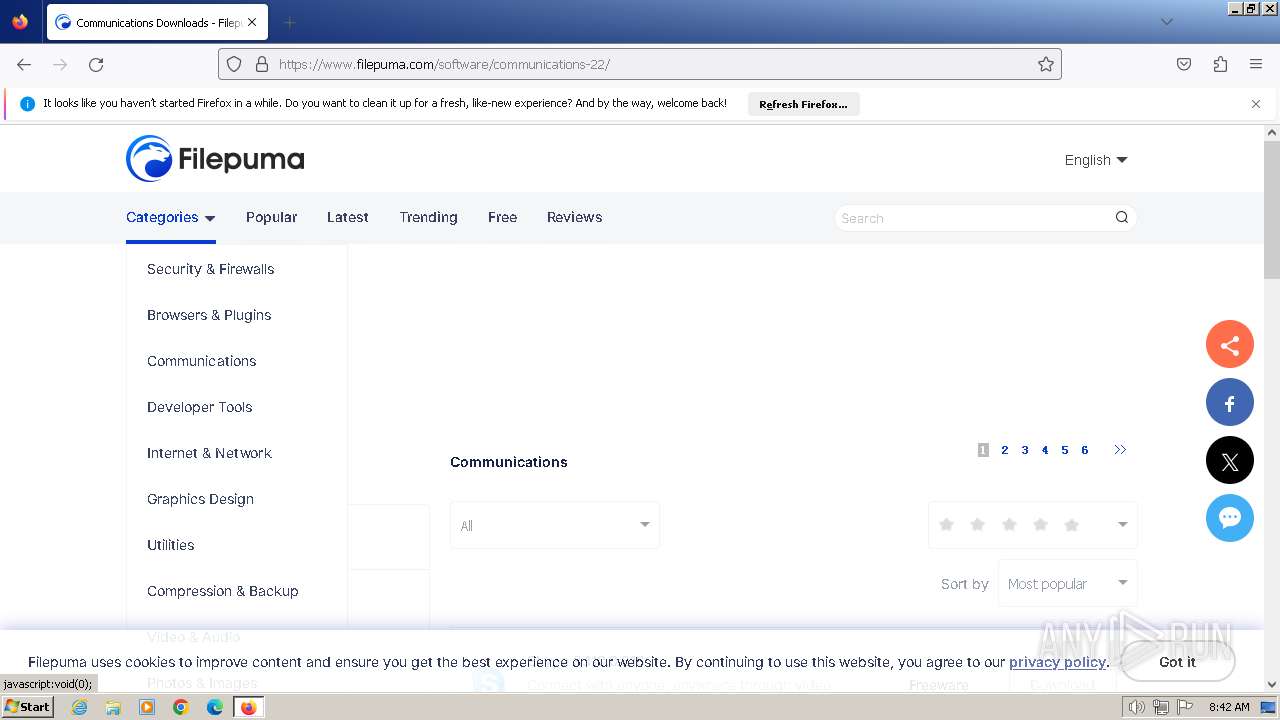This screenshot has width=1280, height=720.
Task: Open the privacy policy link
Action: click(x=1057, y=662)
